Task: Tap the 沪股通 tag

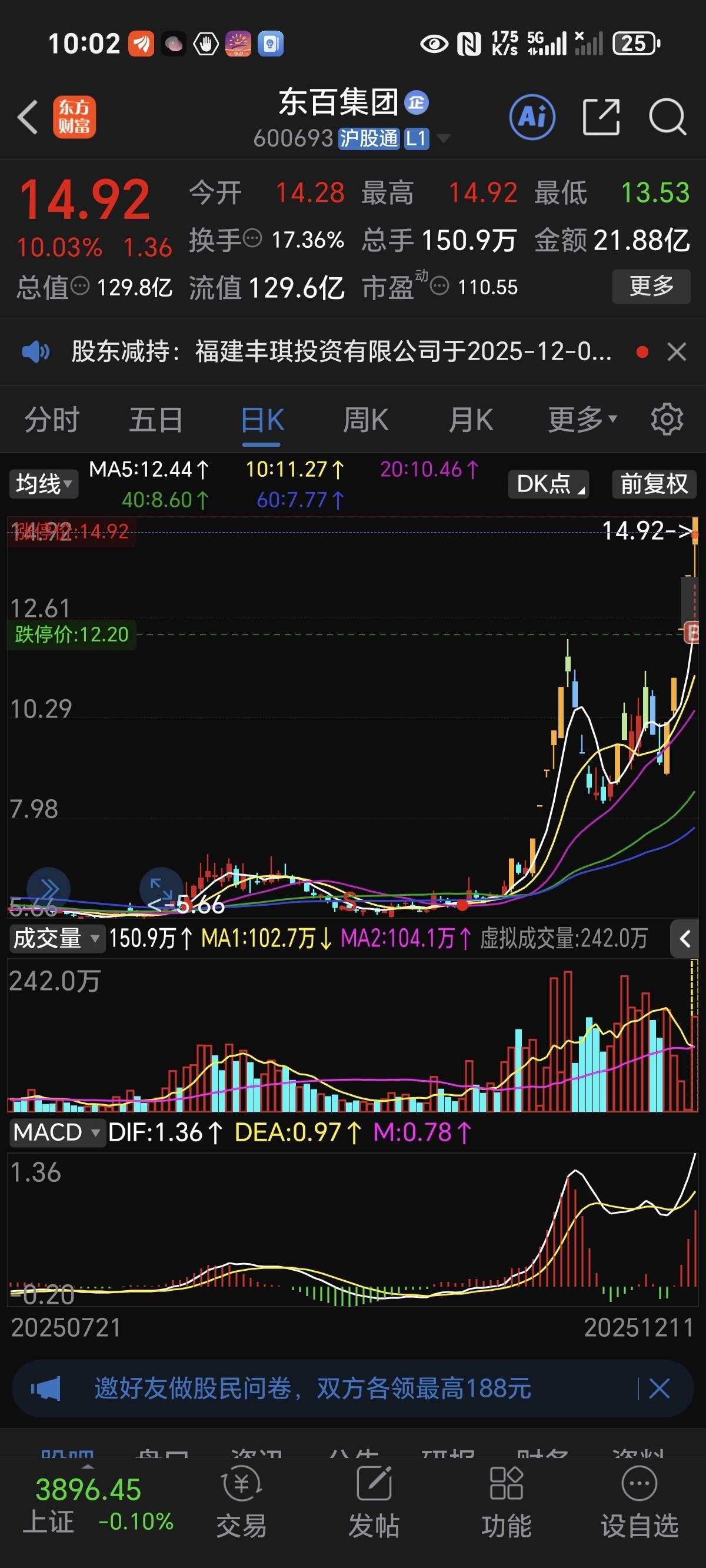Action: click(368, 139)
